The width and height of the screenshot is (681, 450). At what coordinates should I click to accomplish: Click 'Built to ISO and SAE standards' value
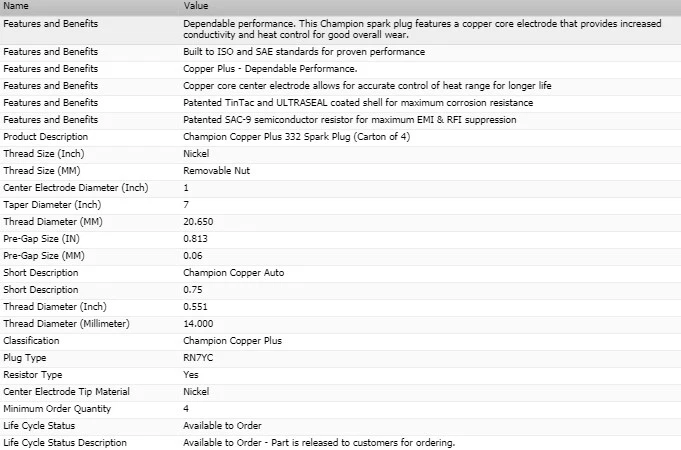coord(304,52)
